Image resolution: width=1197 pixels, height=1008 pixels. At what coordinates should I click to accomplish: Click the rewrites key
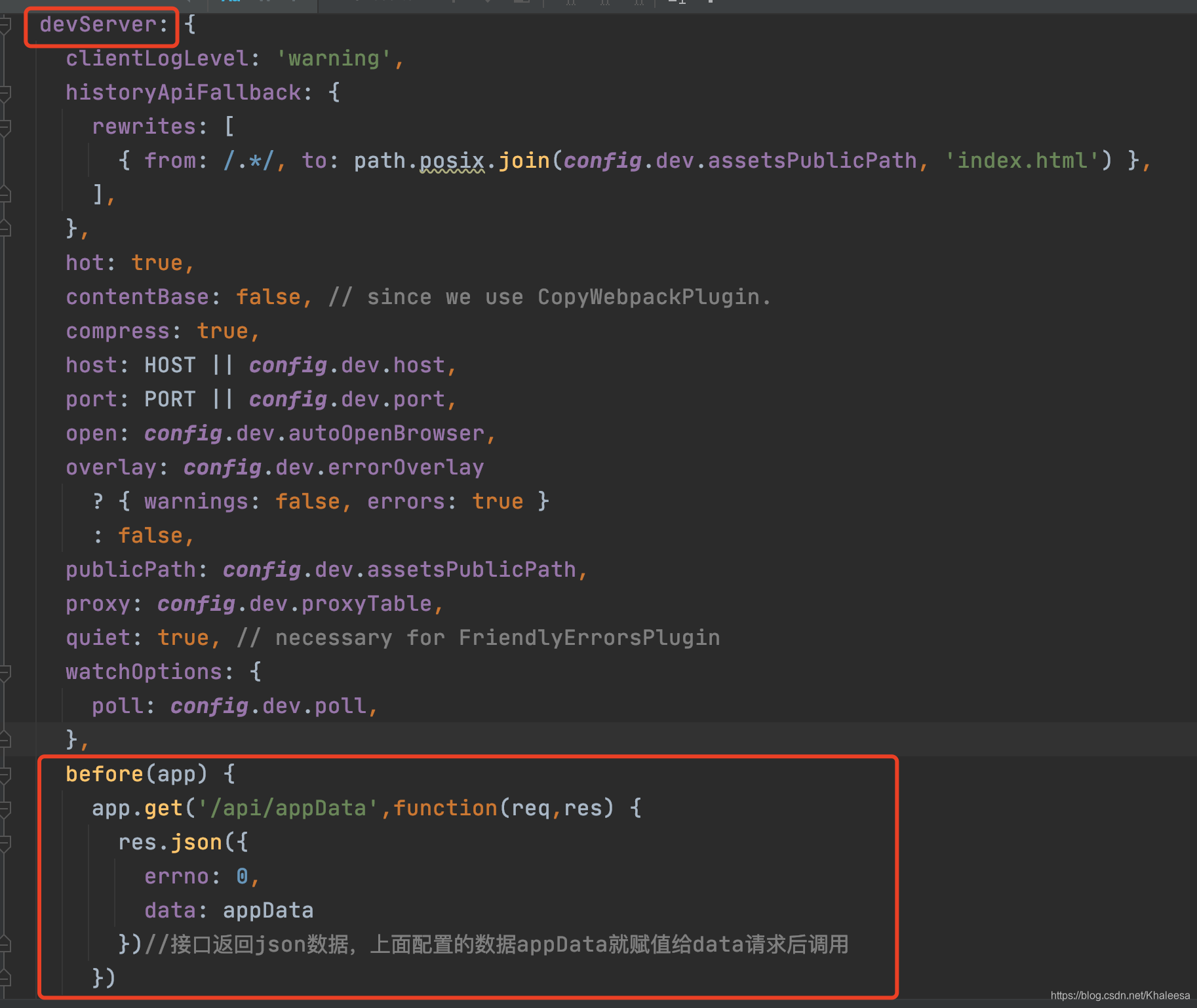144,127
